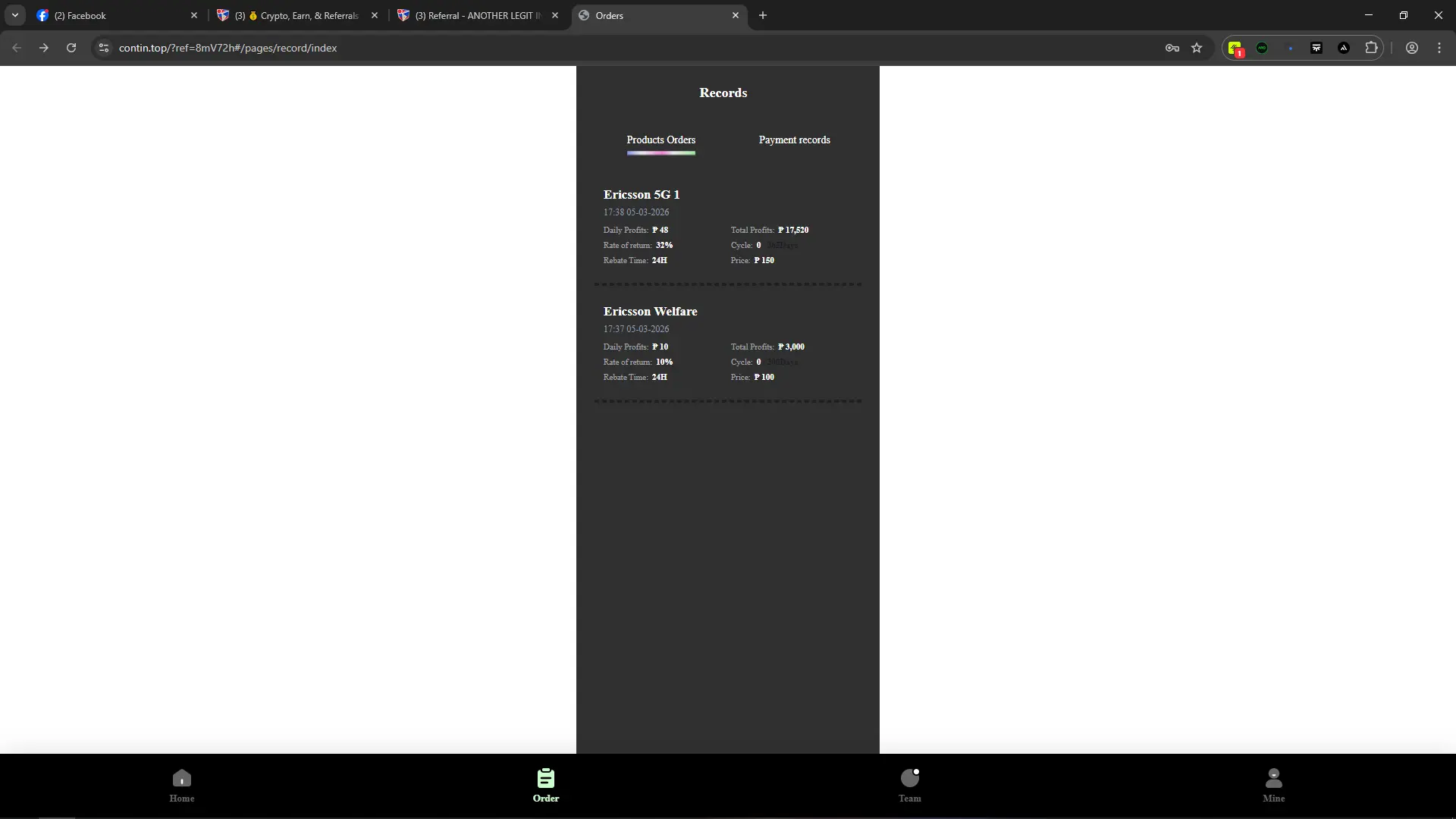
Task: Click Daily Profits value ₱10
Action: (x=660, y=347)
